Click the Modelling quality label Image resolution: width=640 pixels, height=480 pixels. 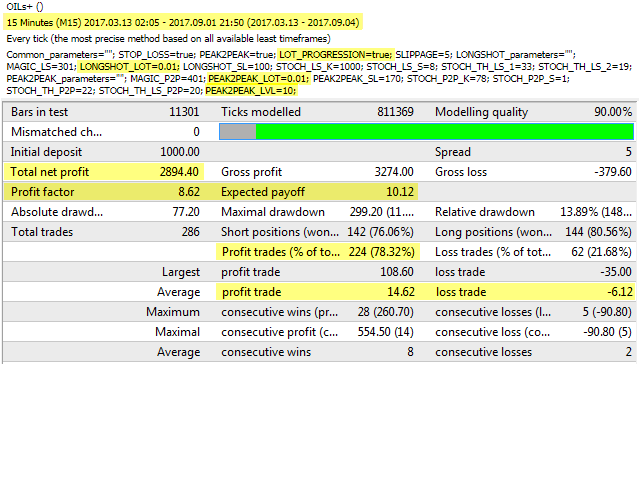482,112
